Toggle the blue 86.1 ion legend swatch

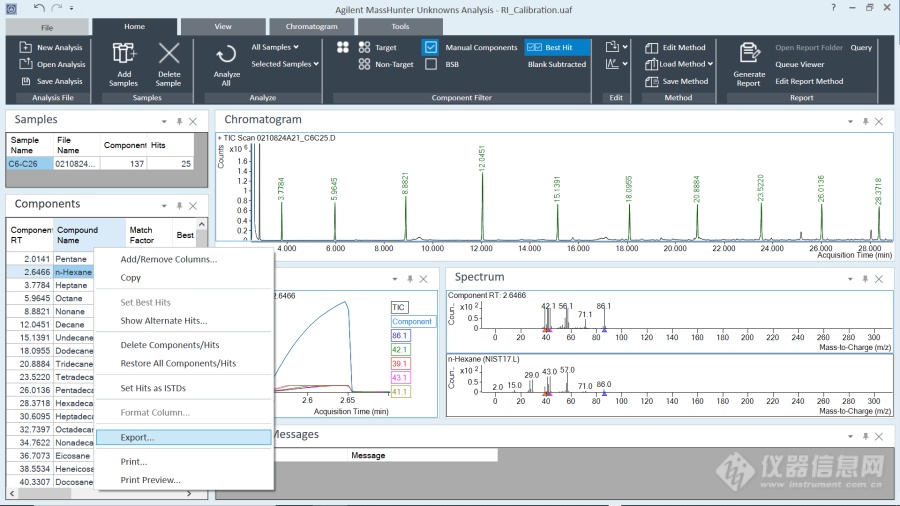[x=400, y=336]
